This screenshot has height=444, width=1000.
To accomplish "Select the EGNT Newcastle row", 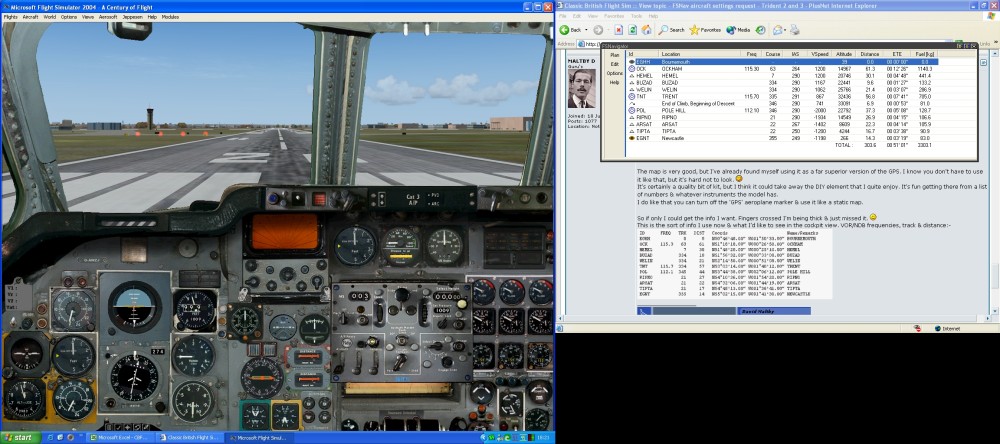I will tap(783, 138).
